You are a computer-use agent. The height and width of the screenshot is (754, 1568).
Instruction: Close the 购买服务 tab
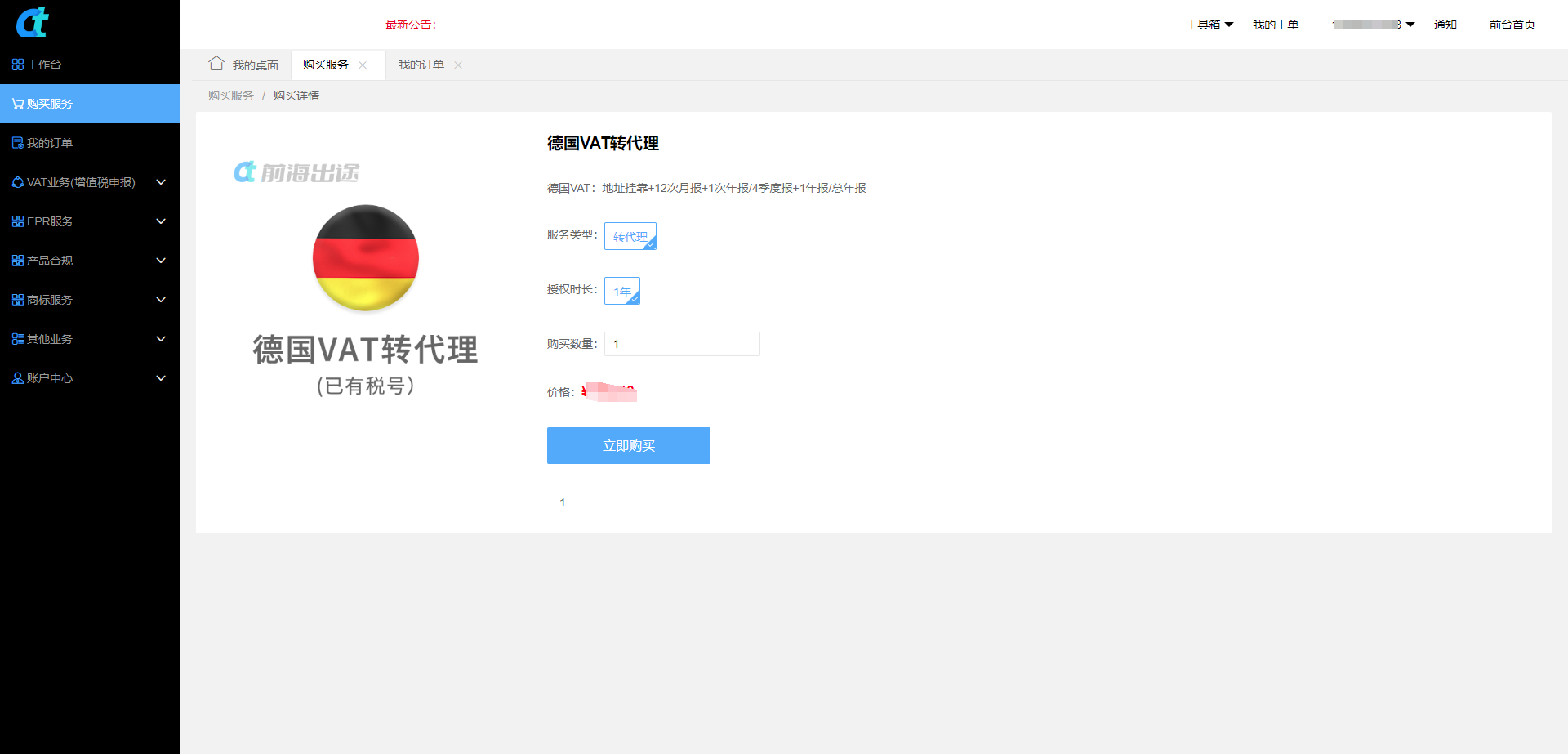tap(363, 65)
